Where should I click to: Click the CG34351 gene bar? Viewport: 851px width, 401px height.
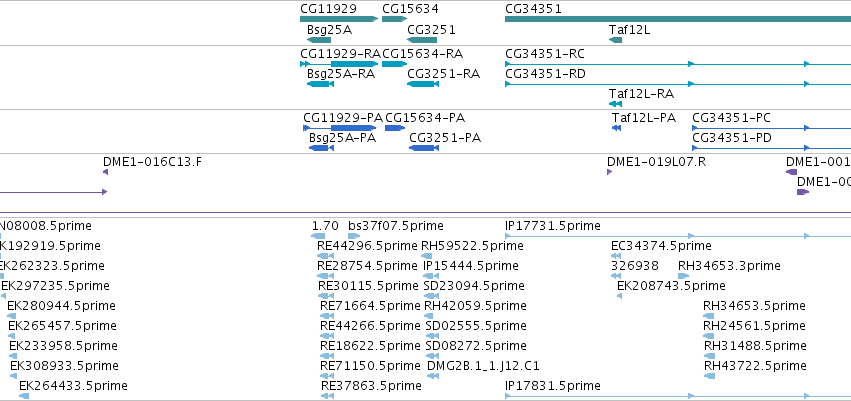678,19
